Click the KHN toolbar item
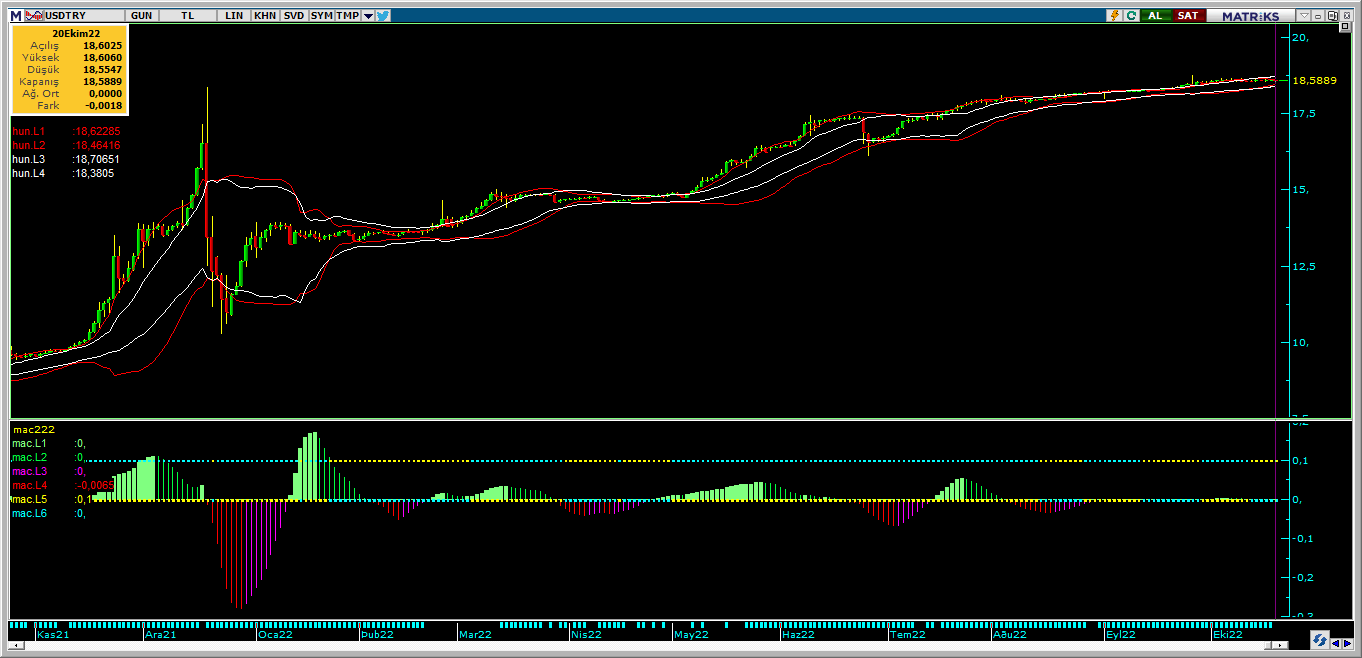 click(265, 16)
